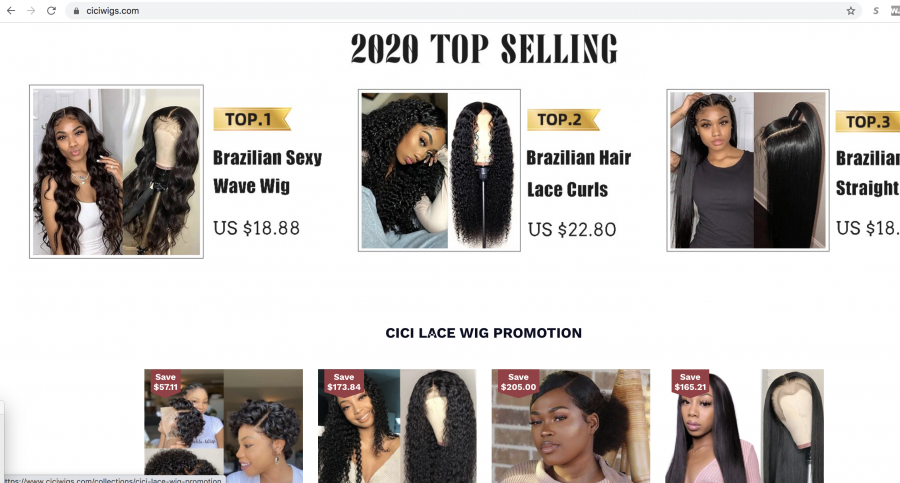Open promotion product with Save $57.11 badge

[x=223, y=426]
